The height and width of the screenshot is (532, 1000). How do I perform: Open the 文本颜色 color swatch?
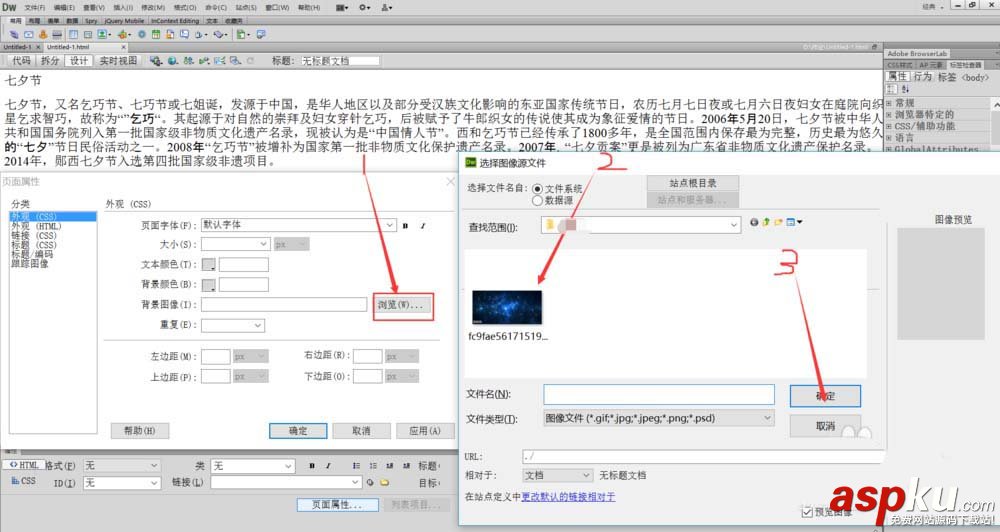coord(209,265)
